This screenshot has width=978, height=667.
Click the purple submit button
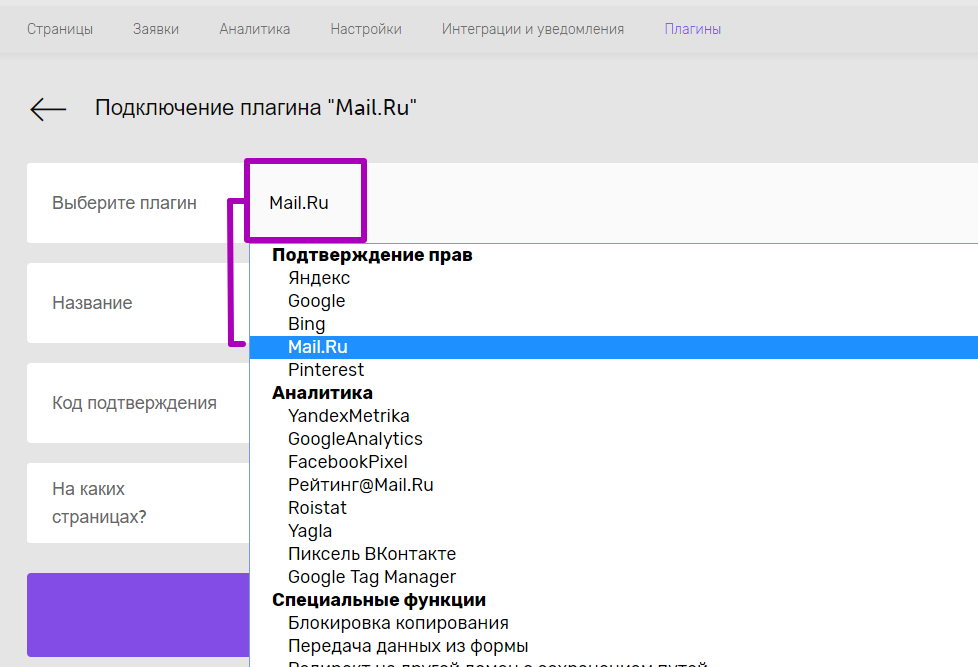tap(138, 615)
